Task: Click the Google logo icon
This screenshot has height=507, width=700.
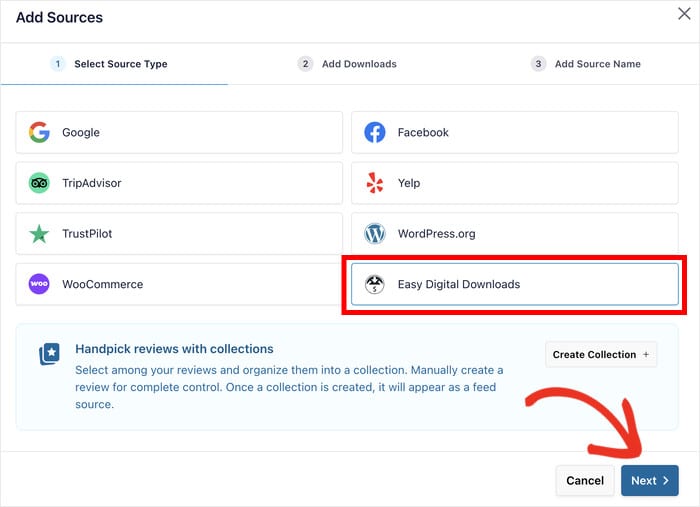Action: point(39,133)
